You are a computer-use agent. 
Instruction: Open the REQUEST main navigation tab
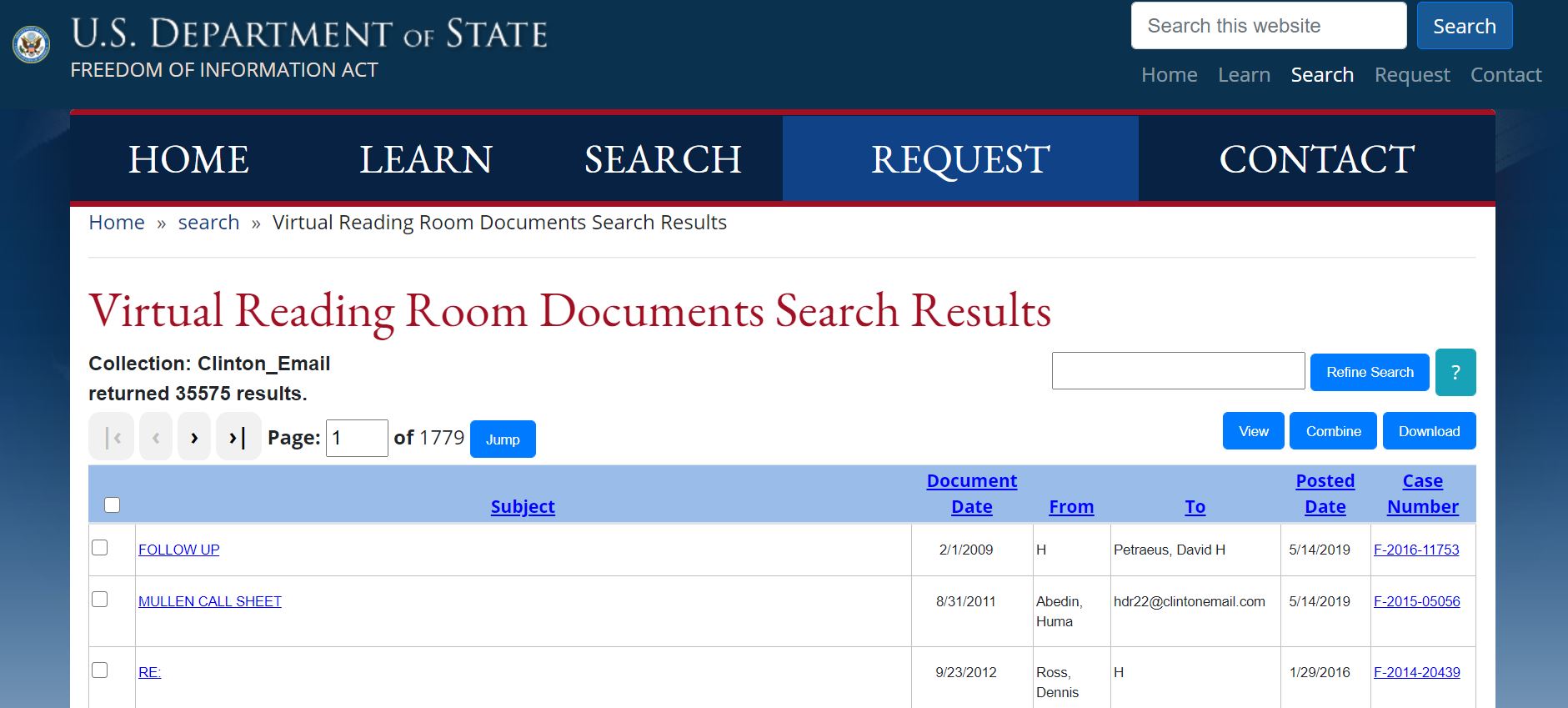pos(960,159)
